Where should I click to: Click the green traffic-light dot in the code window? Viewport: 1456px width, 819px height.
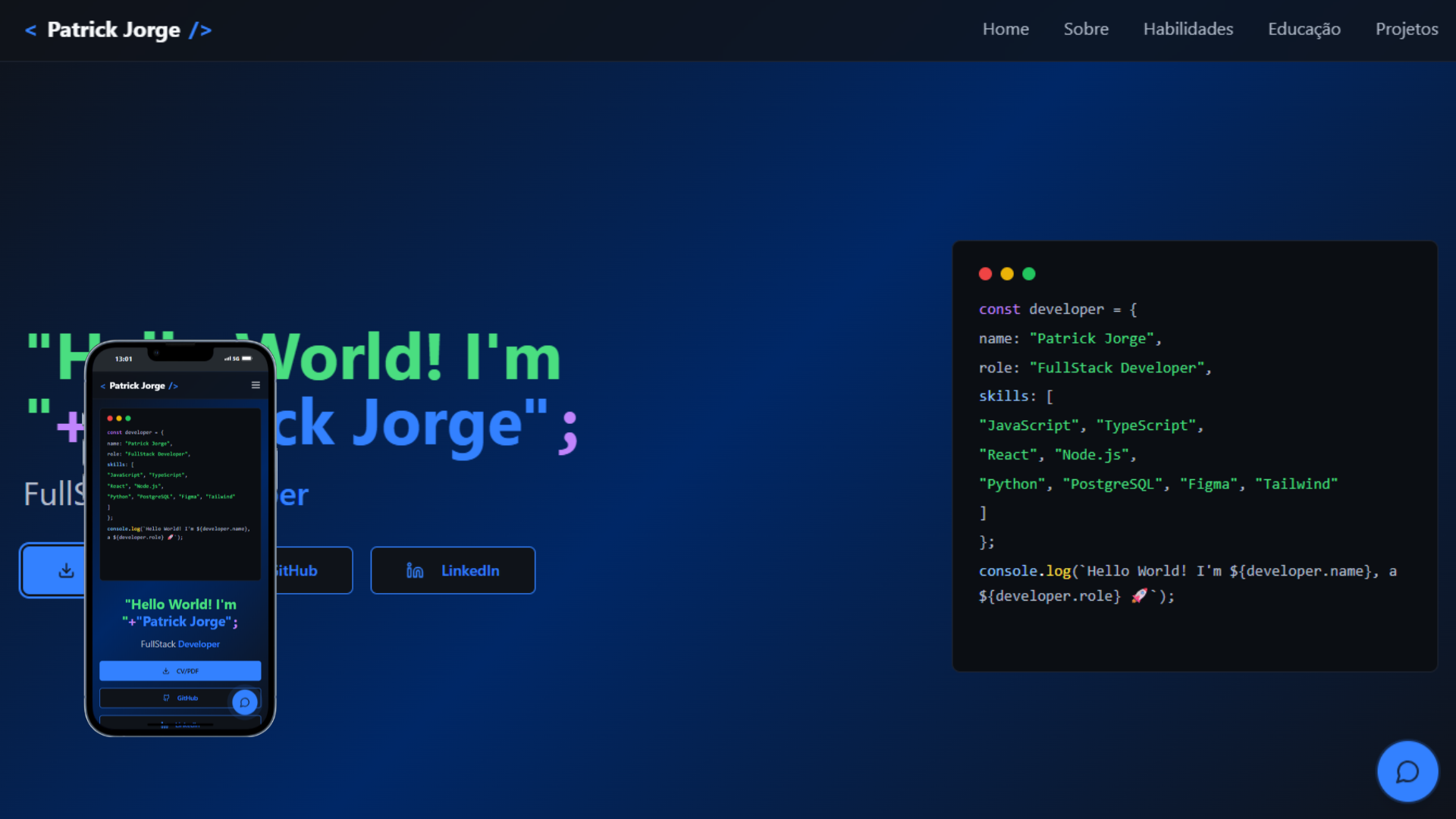(1028, 274)
